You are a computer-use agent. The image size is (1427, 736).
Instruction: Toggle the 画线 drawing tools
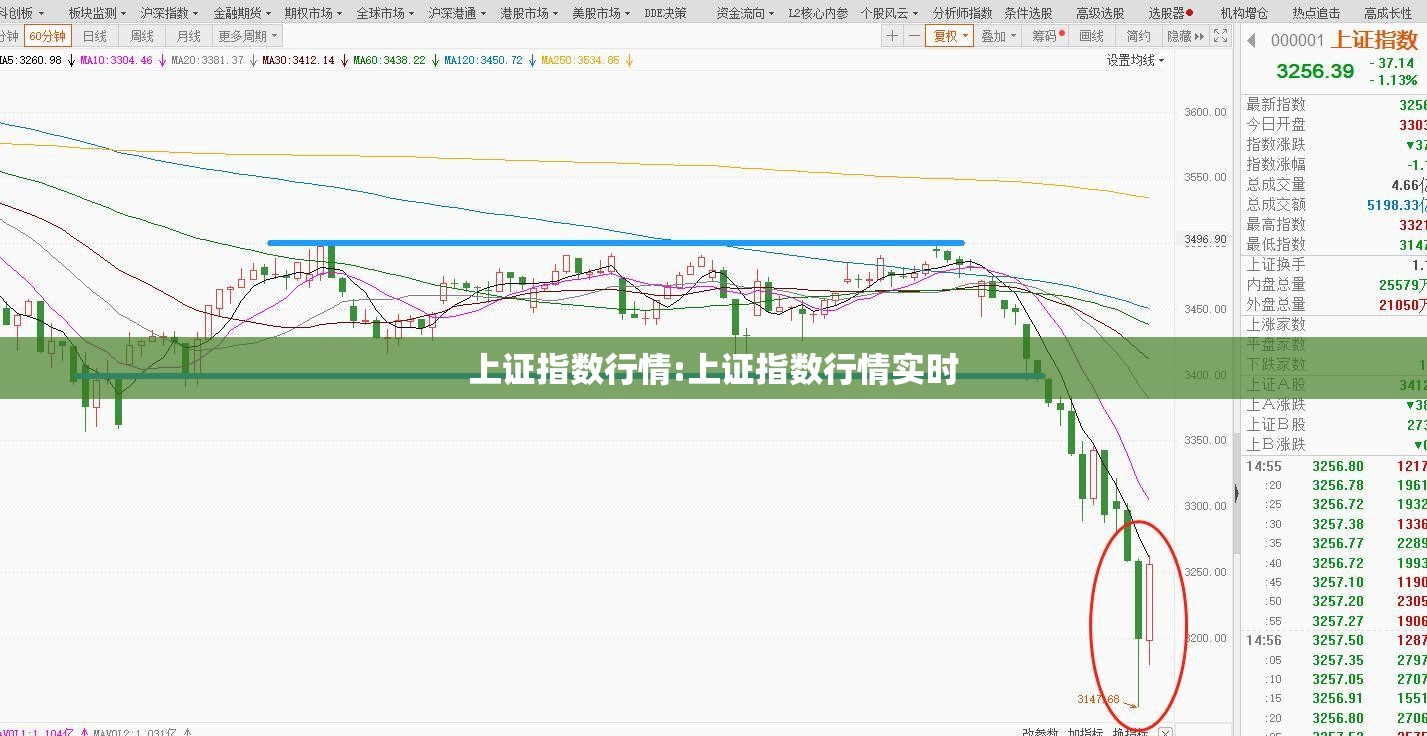coord(1092,36)
